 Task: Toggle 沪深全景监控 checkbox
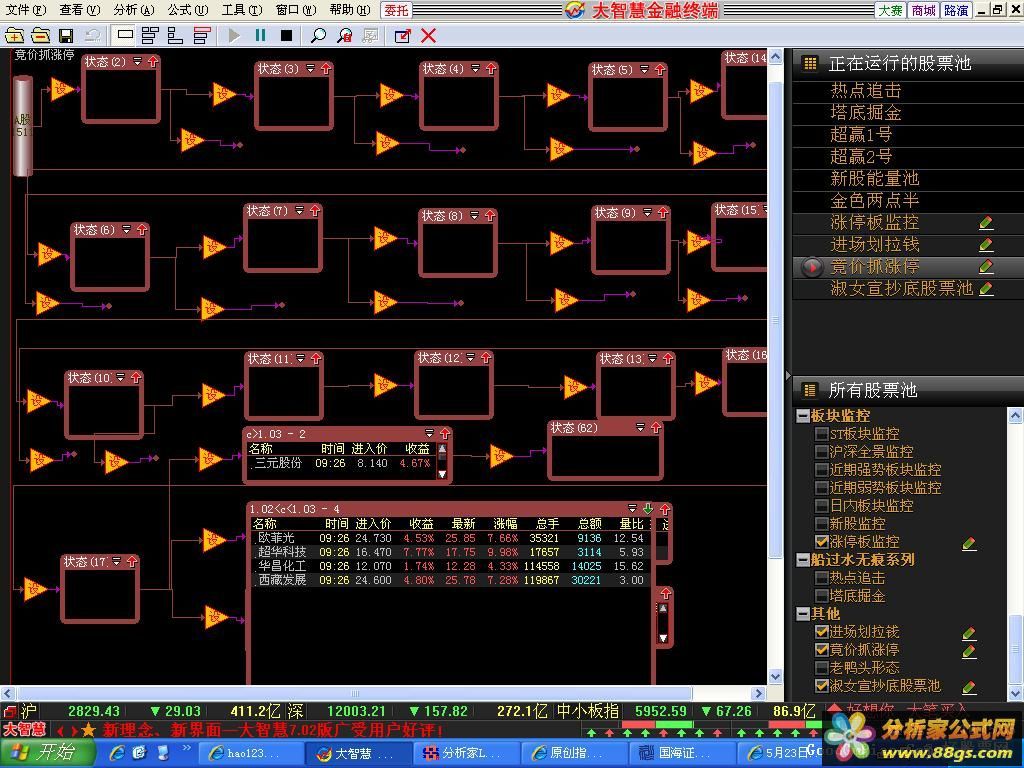[x=822, y=451]
